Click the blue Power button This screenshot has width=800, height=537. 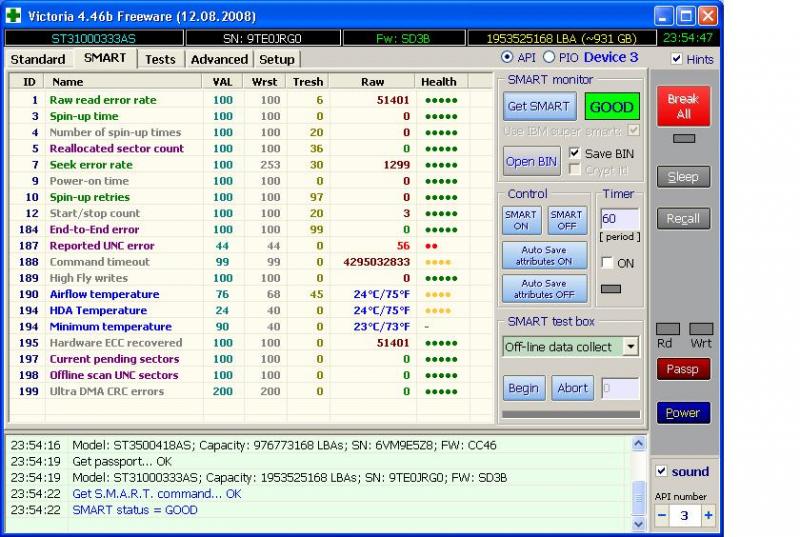click(x=683, y=413)
